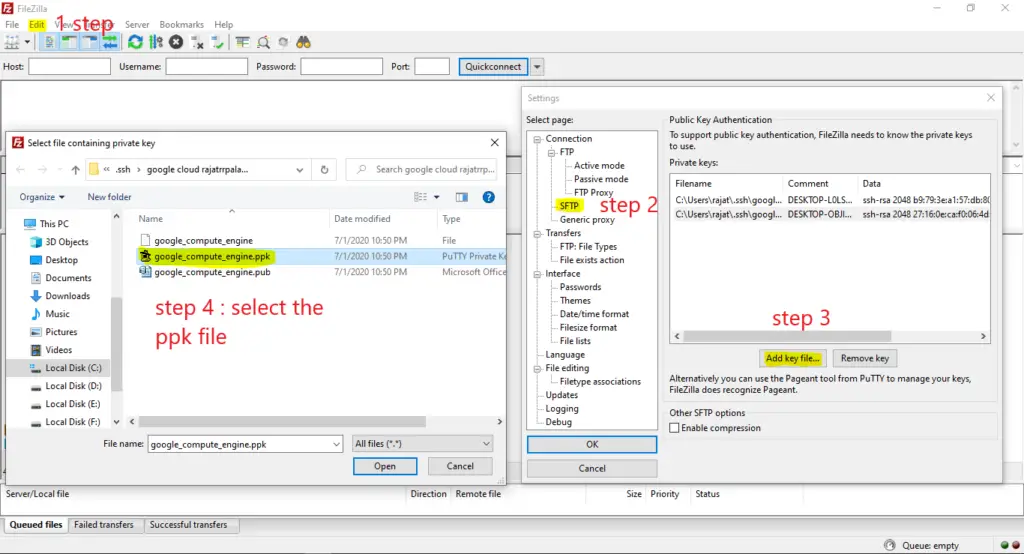Open the Site Manager toolbar icon
Image resolution: width=1024 pixels, height=554 pixels.
click(x=12, y=42)
